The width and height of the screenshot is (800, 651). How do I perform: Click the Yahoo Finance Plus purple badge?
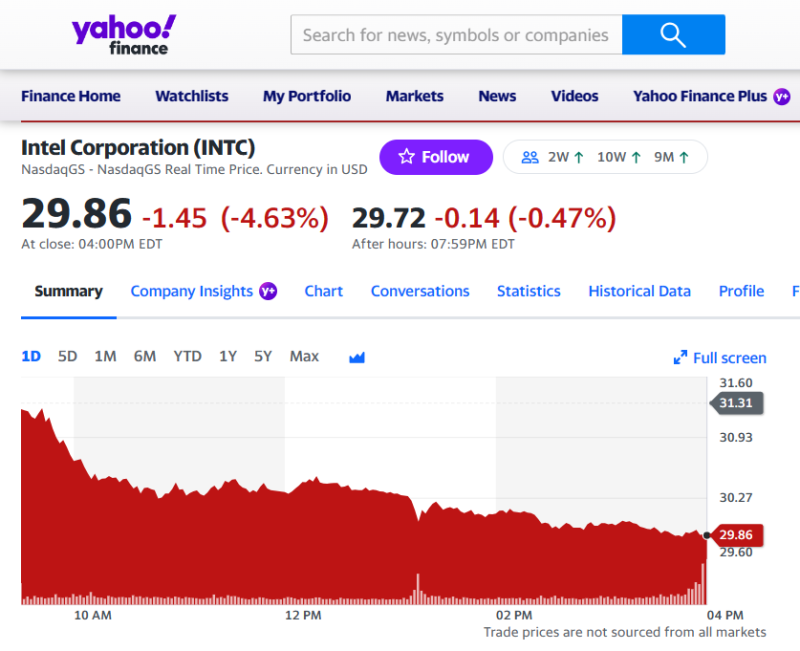coord(782,97)
